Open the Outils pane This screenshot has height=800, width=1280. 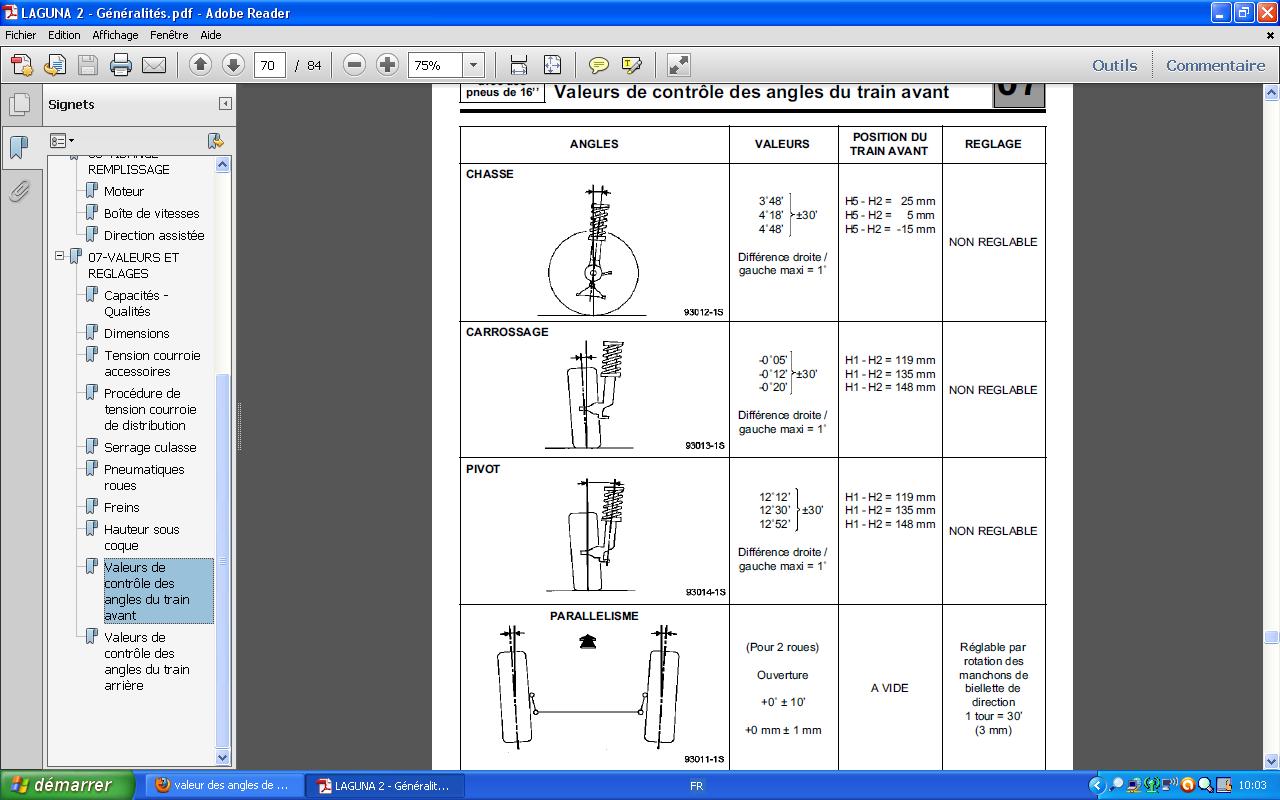tap(1114, 65)
